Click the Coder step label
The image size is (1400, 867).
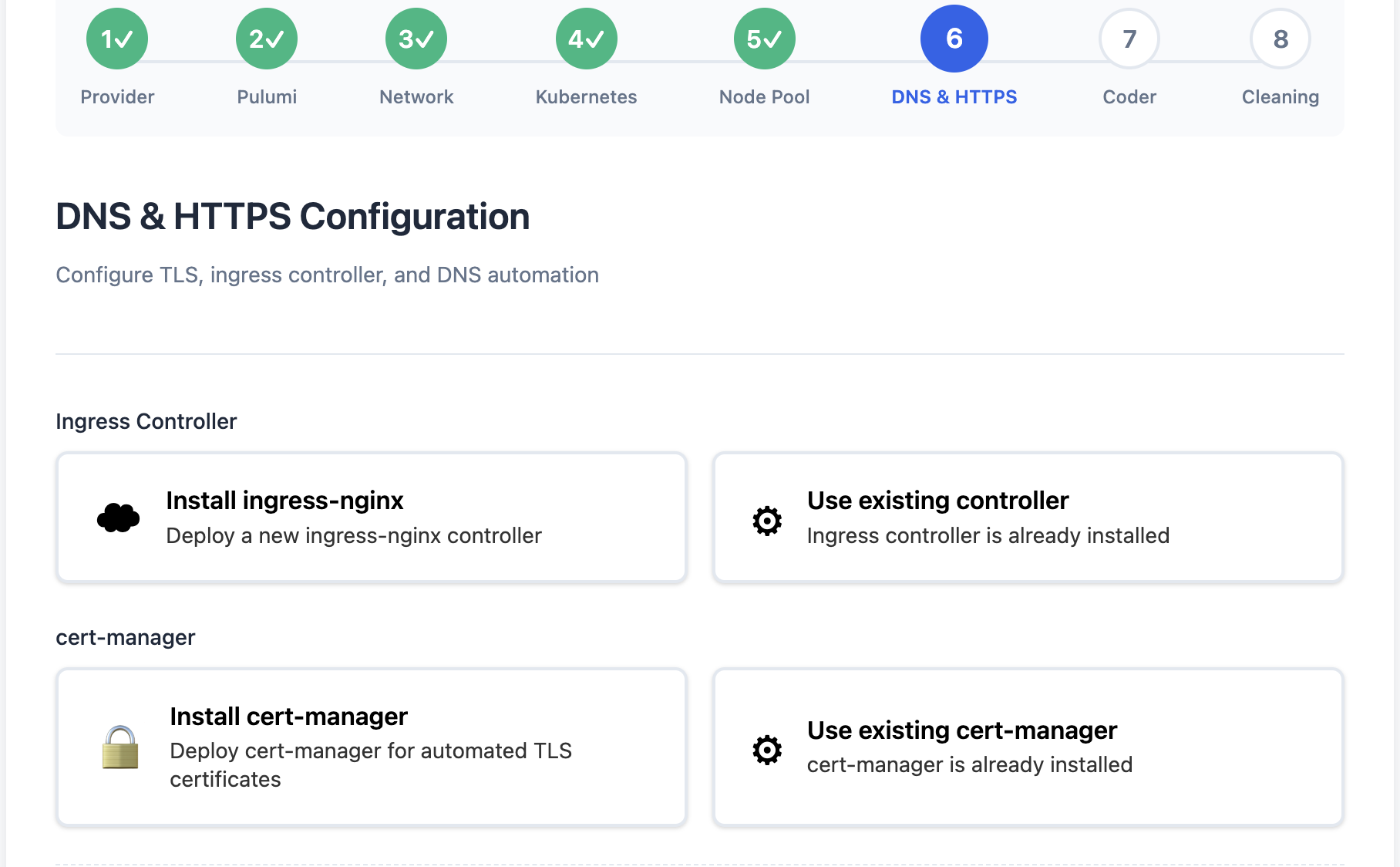(1129, 97)
